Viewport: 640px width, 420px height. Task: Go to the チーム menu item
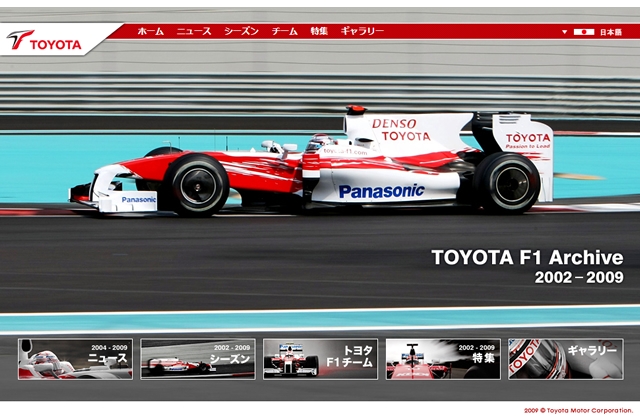point(284,31)
